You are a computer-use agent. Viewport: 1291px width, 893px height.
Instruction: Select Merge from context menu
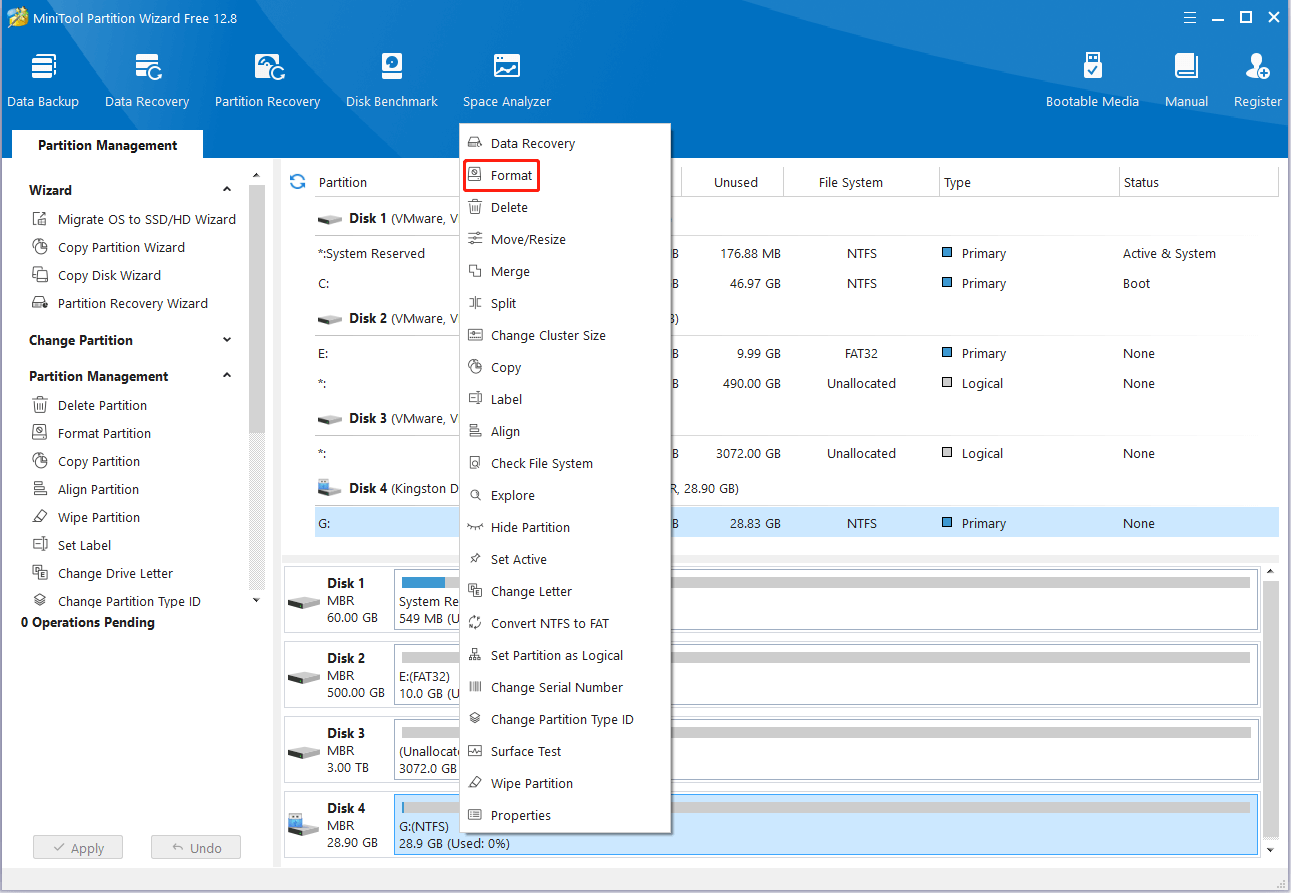564,272
